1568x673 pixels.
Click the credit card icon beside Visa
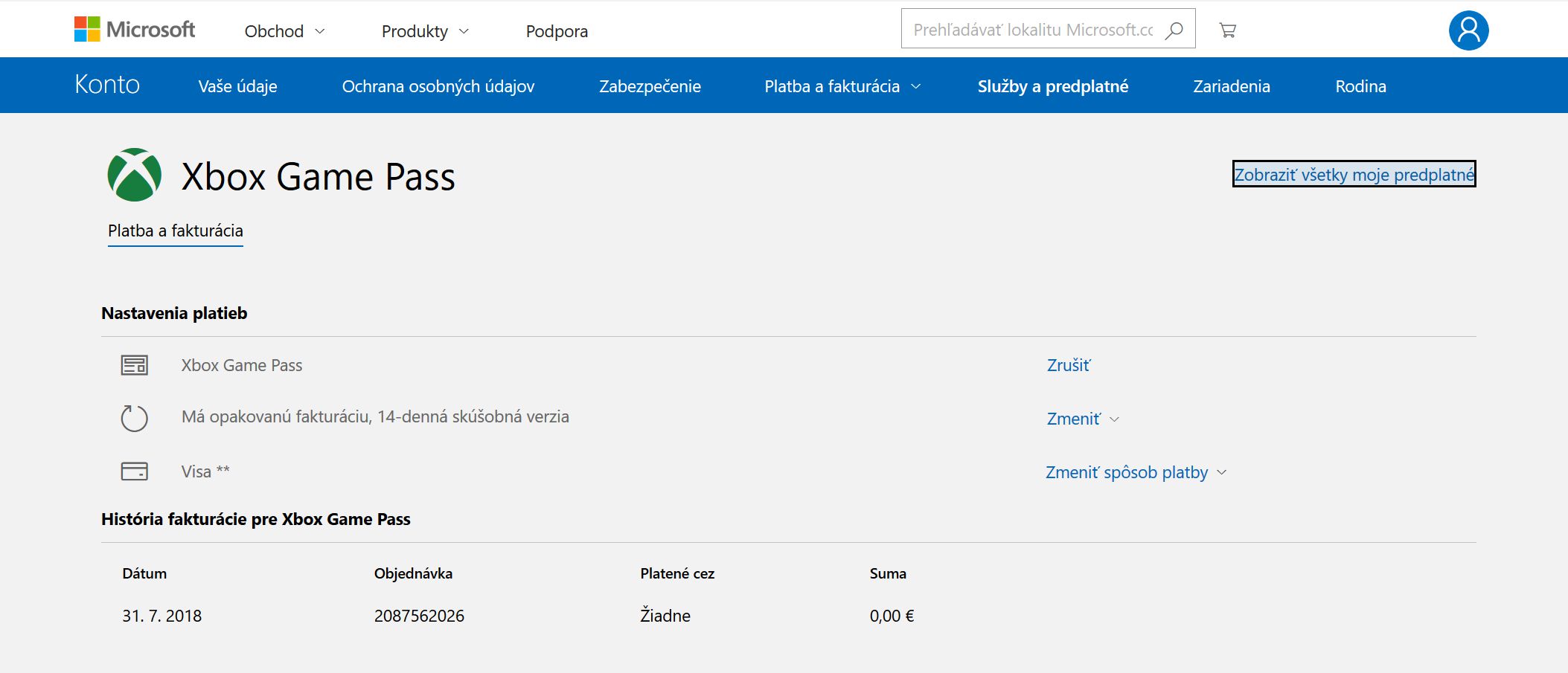tap(135, 471)
